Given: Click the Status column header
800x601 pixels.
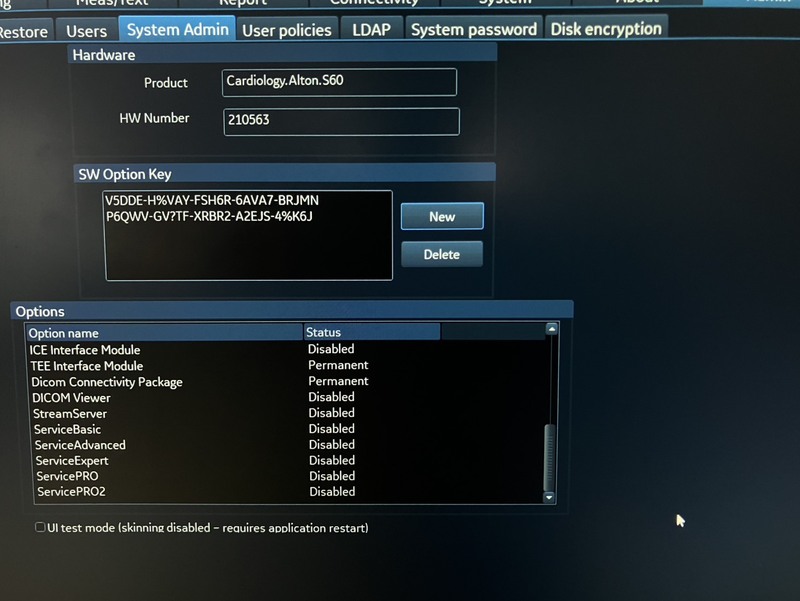Looking at the screenshot, I should click(x=370, y=332).
